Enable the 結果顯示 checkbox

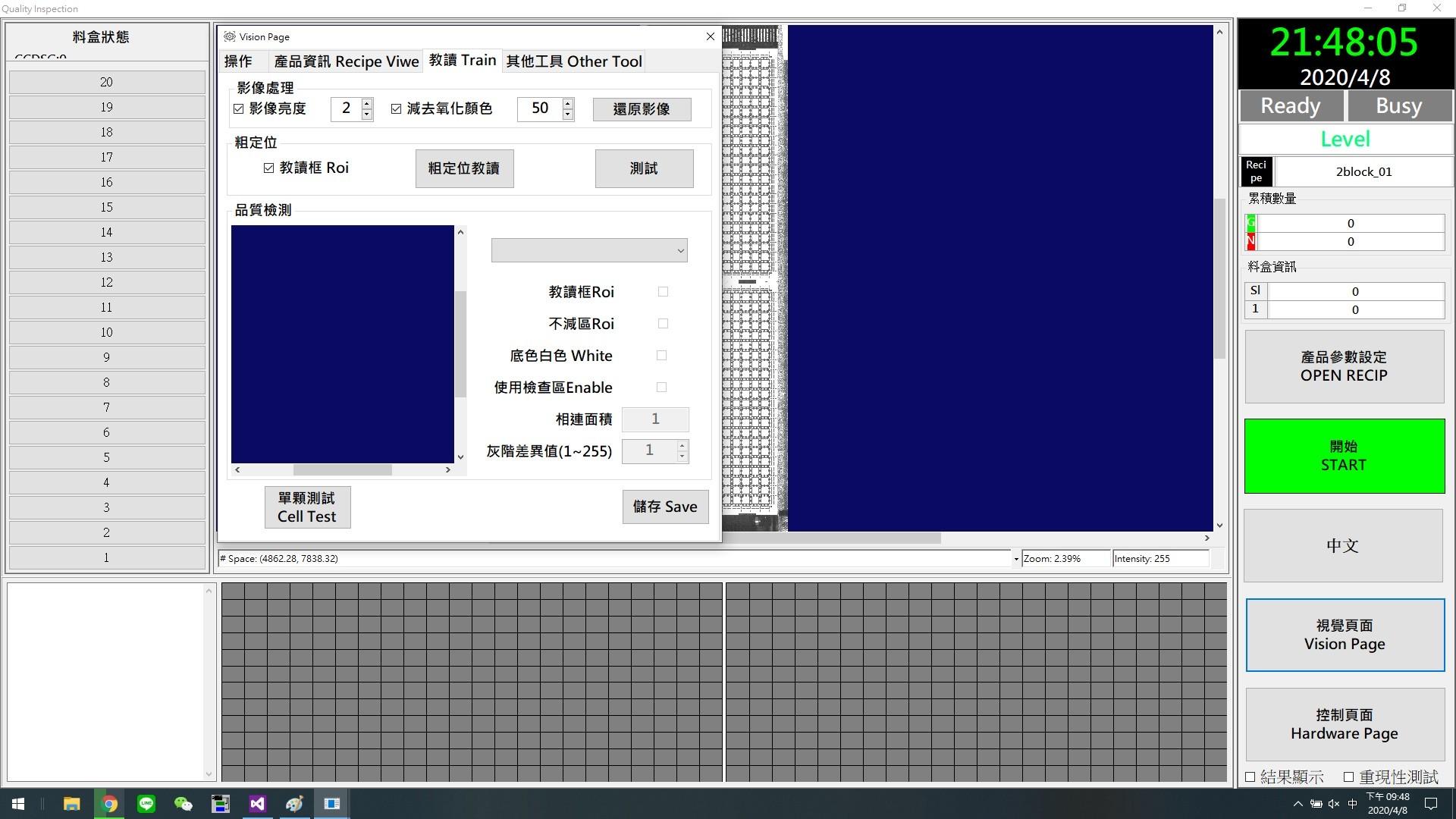click(x=1250, y=777)
